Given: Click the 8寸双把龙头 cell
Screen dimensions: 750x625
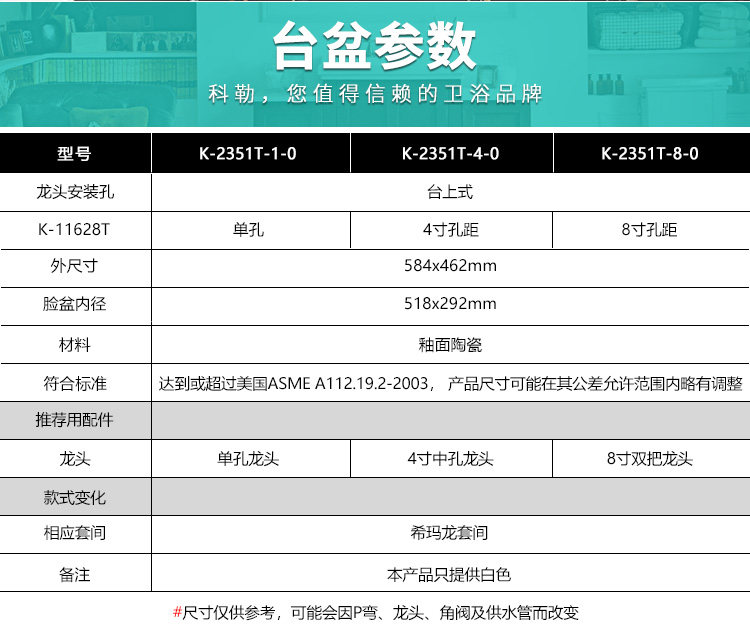Looking at the screenshot, I should tap(650, 459).
